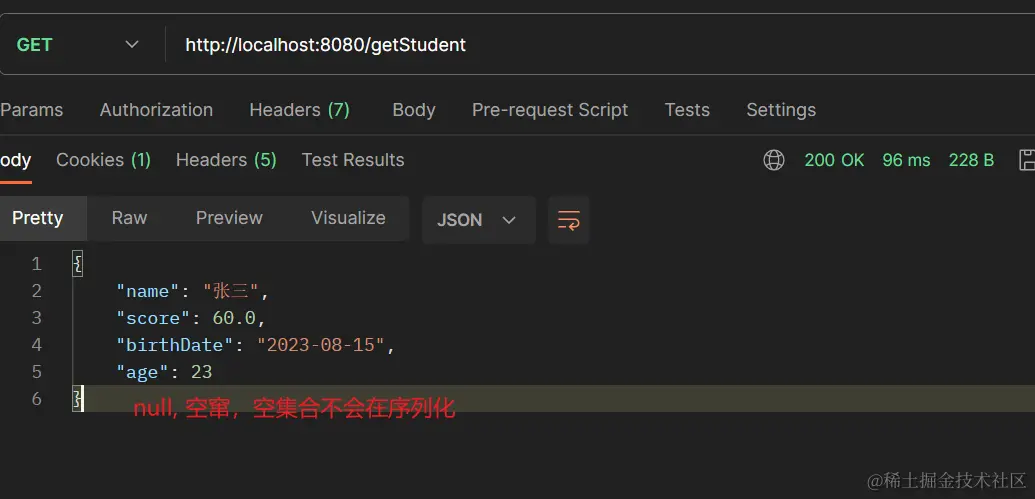
Task: Click the "张三" value
Action: pos(231,291)
